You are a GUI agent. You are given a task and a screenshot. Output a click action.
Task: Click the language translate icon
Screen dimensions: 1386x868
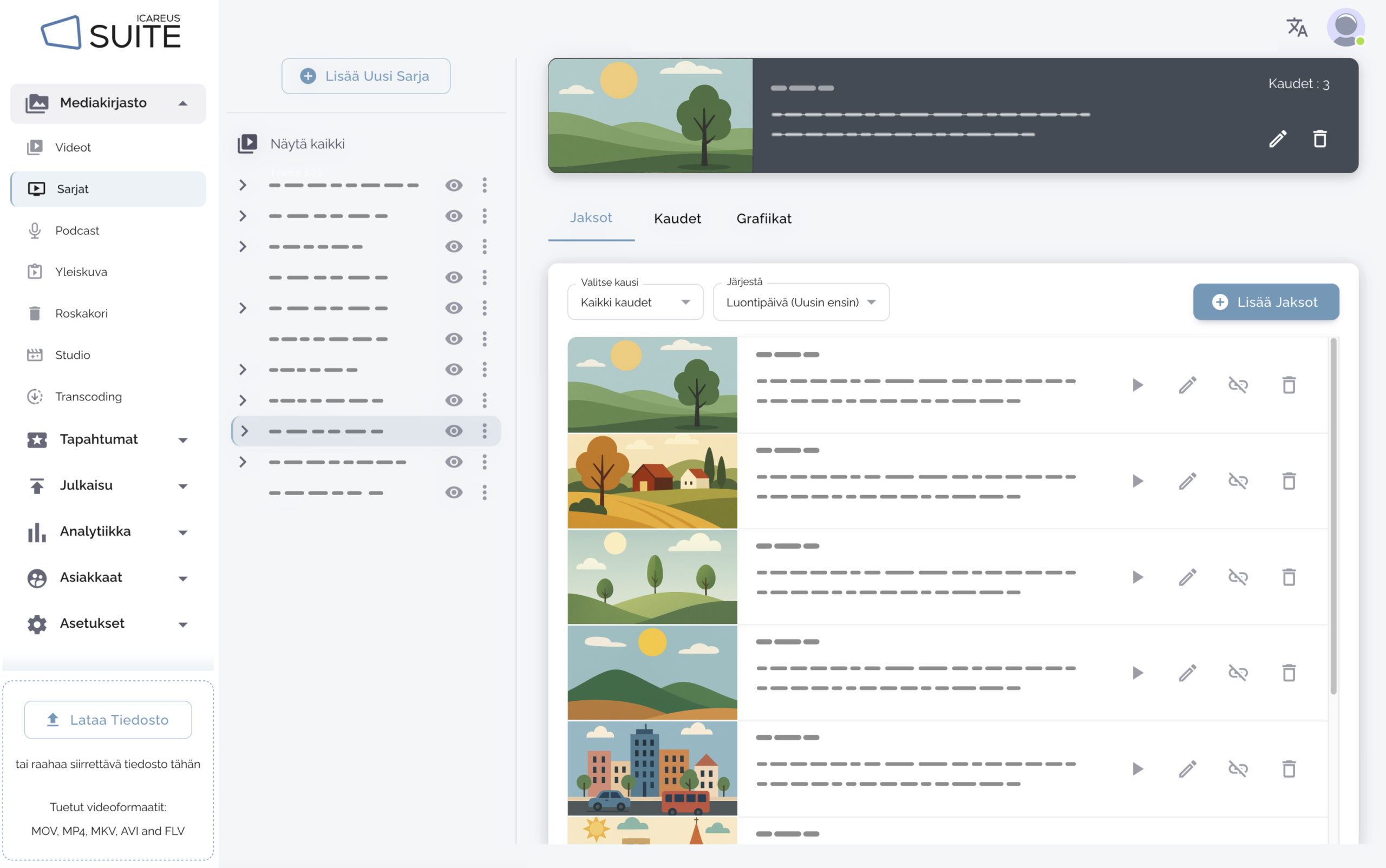point(1296,27)
